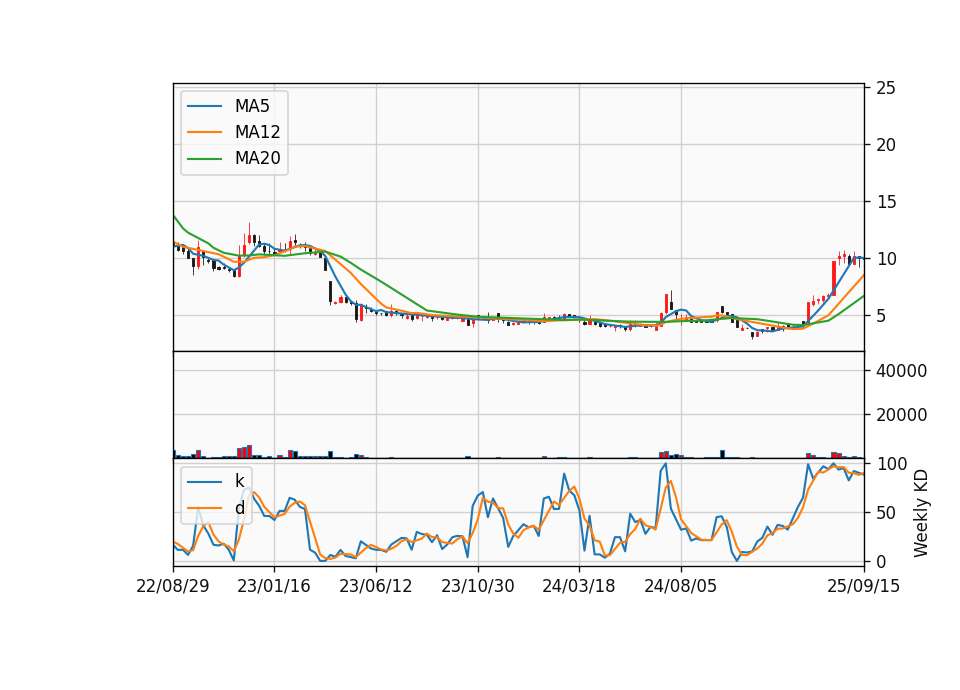Click the k legend label in KD panel
The width and height of the screenshot is (960, 690).
239,481
